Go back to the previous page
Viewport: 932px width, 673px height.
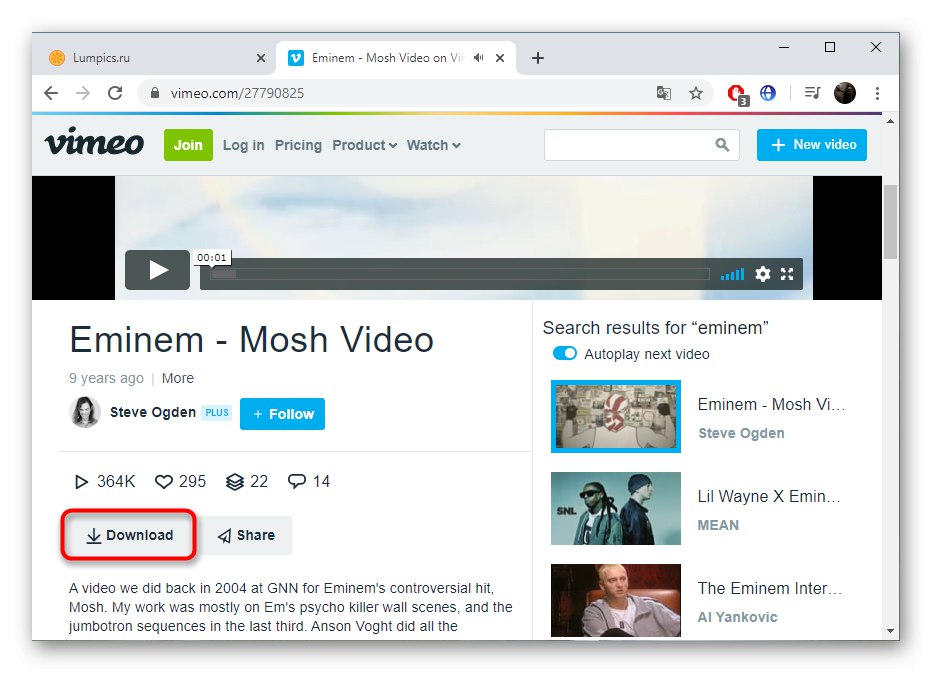(x=52, y=93)
